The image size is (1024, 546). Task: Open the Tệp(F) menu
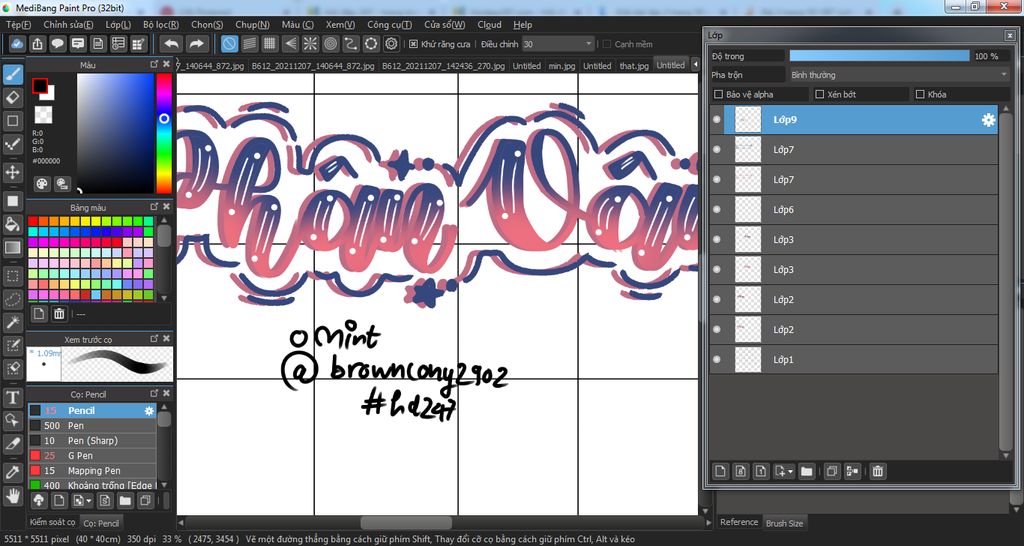[x=19, y=25]
